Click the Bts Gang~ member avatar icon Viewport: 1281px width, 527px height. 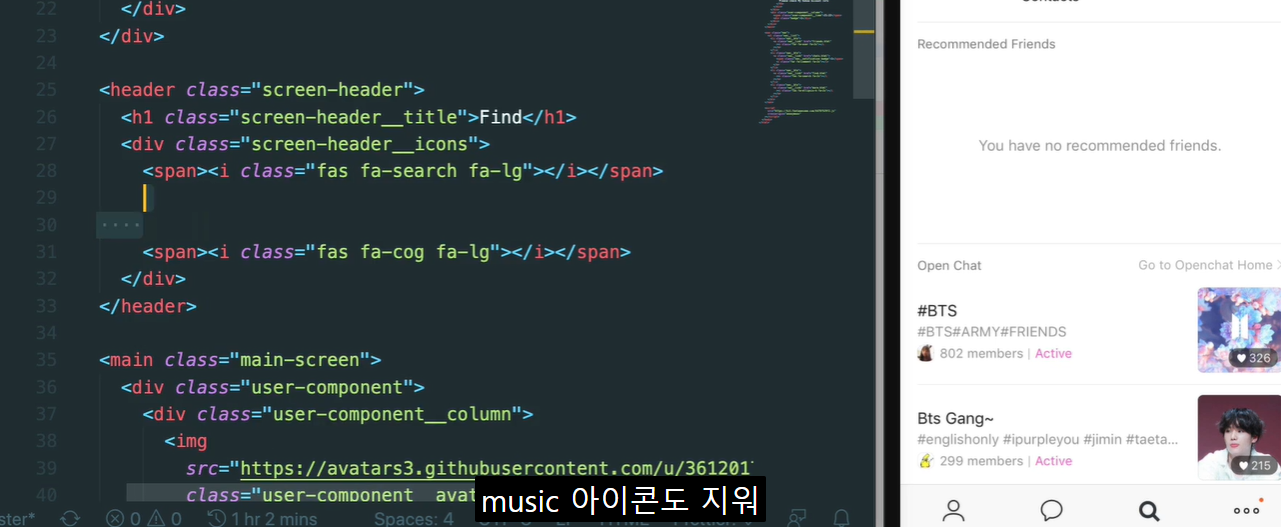[x=926, y=461]
